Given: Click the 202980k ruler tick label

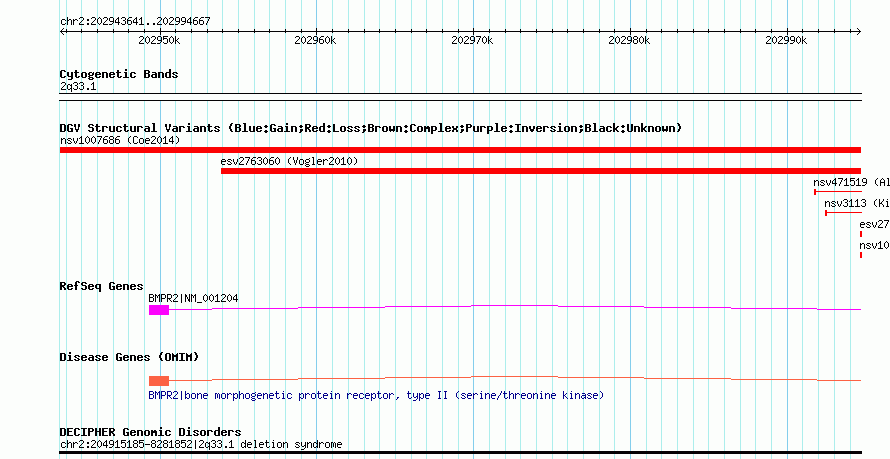Looking at the screenshot, I should click(629, 40).
